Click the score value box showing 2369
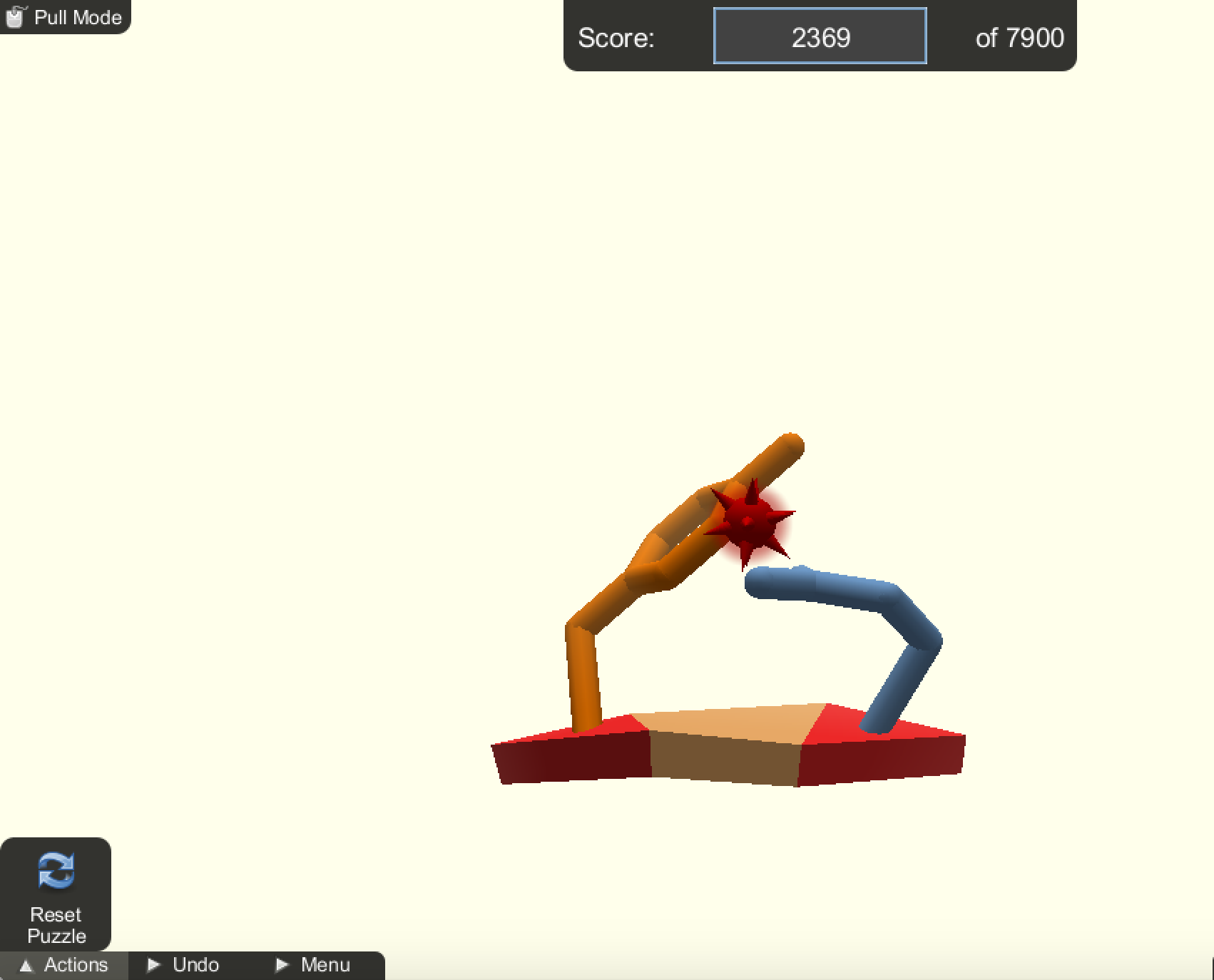 (x=820, y=36)
